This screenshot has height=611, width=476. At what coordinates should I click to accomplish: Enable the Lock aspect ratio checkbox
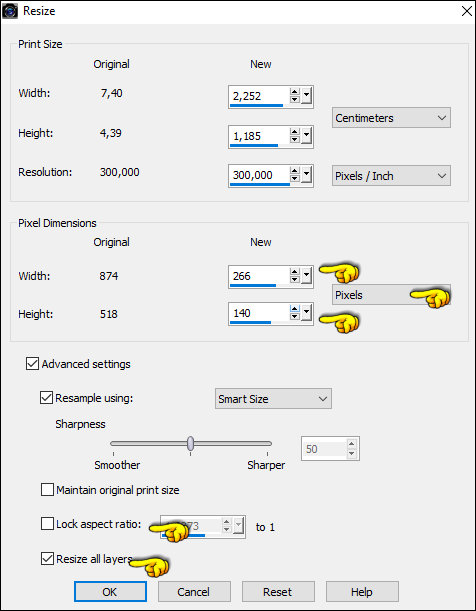(48, 524)
